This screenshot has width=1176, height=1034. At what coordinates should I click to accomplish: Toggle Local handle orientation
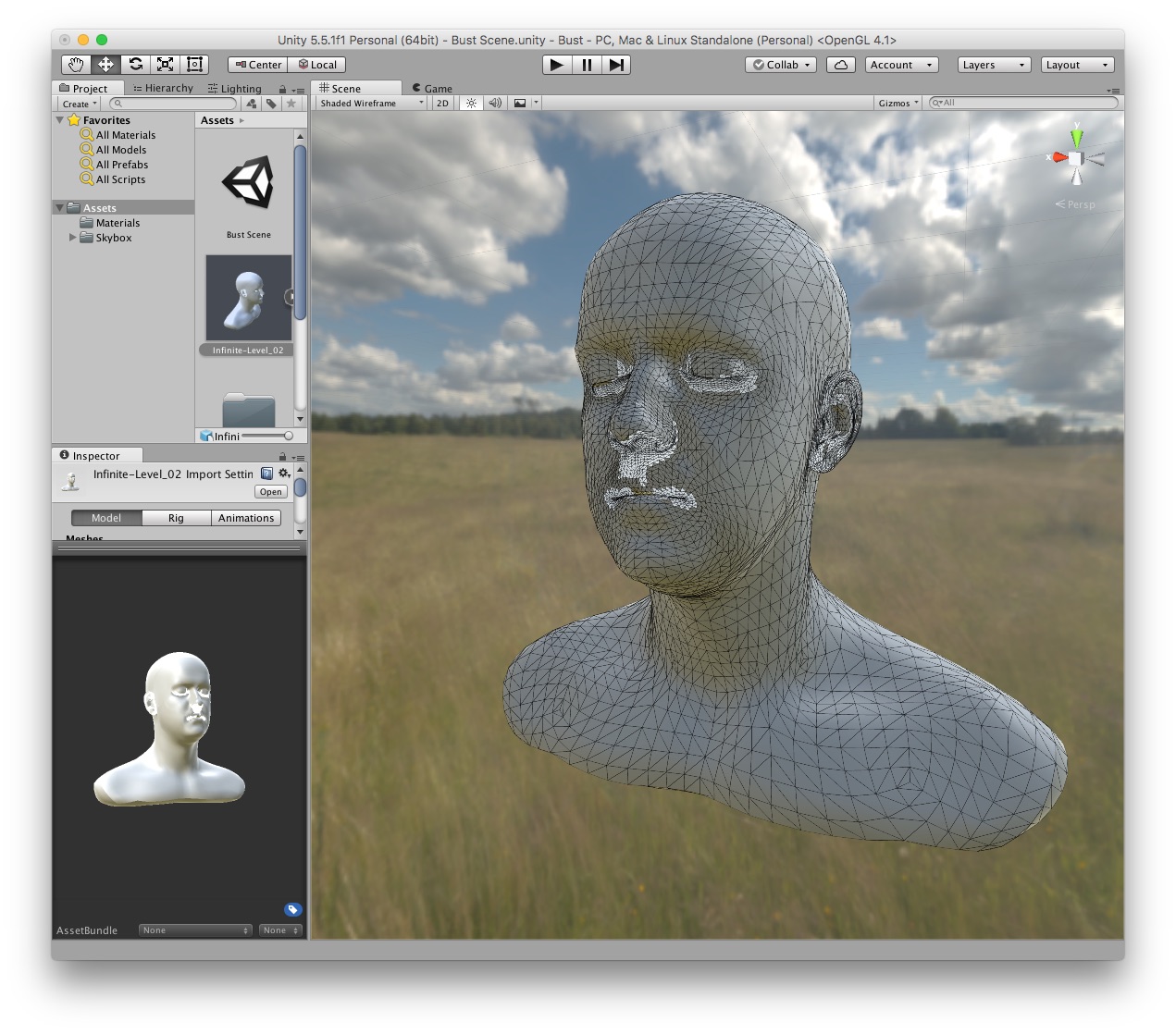coord(317,64)
